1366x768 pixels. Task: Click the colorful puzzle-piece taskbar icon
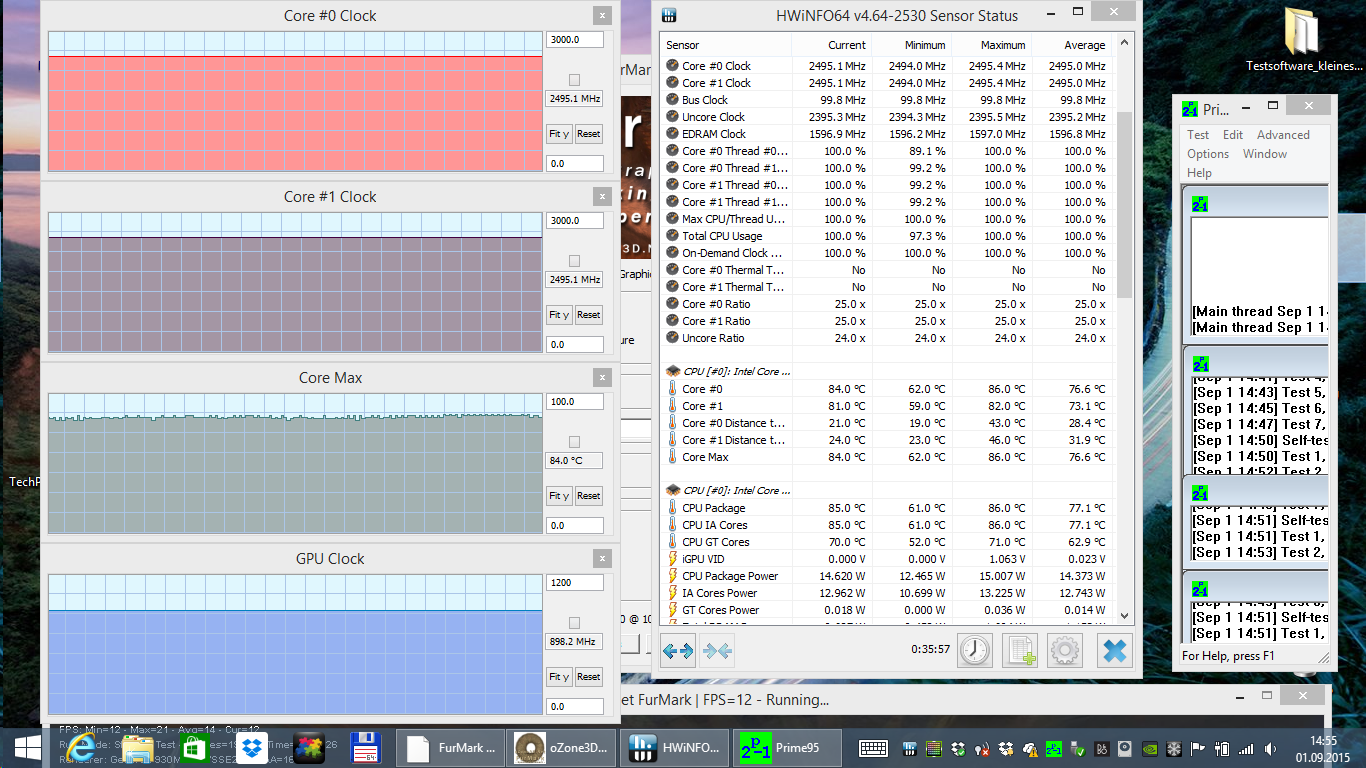(309, 748)
